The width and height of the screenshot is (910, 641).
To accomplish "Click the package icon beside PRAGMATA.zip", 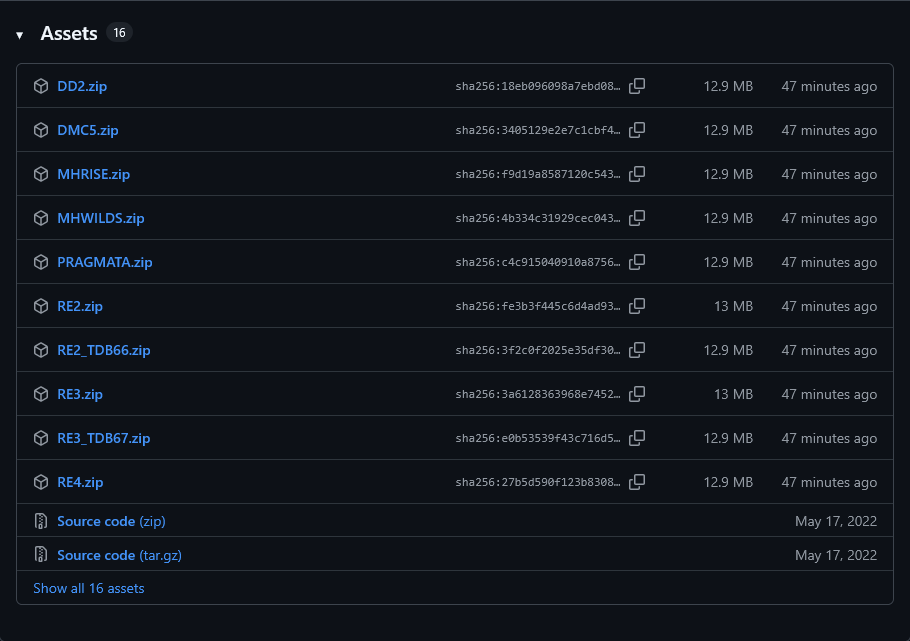I will click(41, 262).
